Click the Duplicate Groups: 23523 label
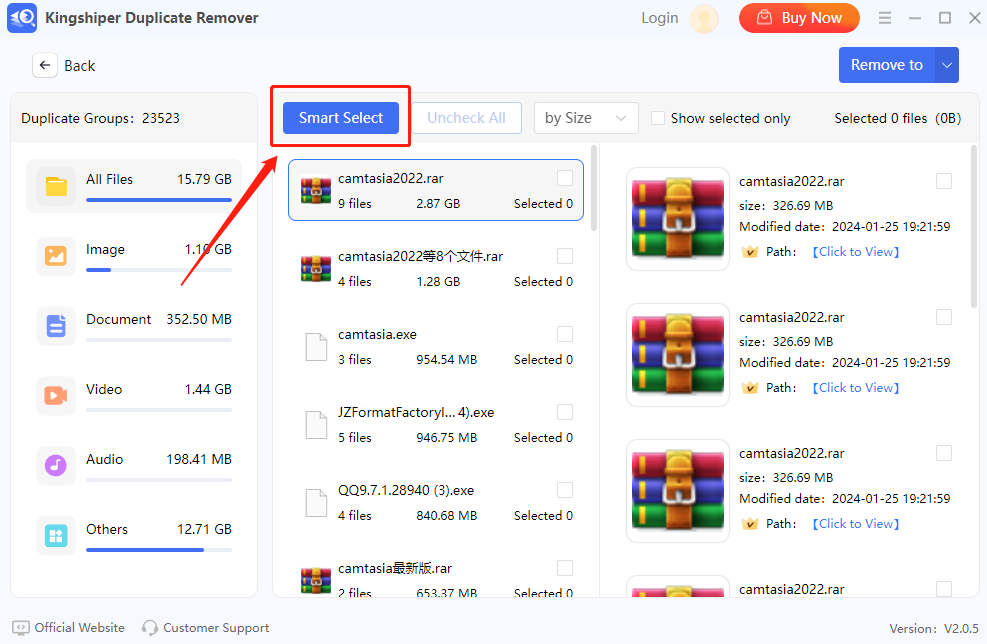The height and width of the screenshot is (644, 987). [x=101, y=118]
